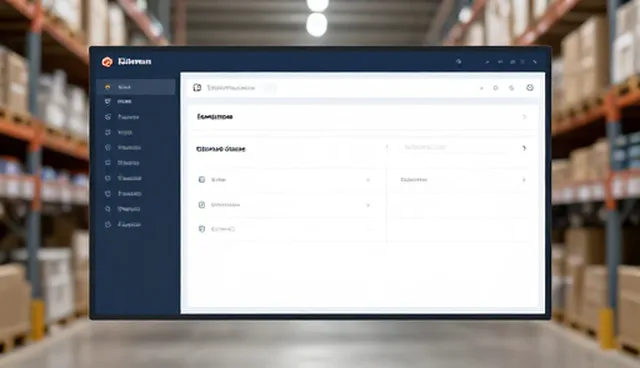Expand the chevron on the second list row
The height and width of the screenshot is (368, 640).
point(368,205)
